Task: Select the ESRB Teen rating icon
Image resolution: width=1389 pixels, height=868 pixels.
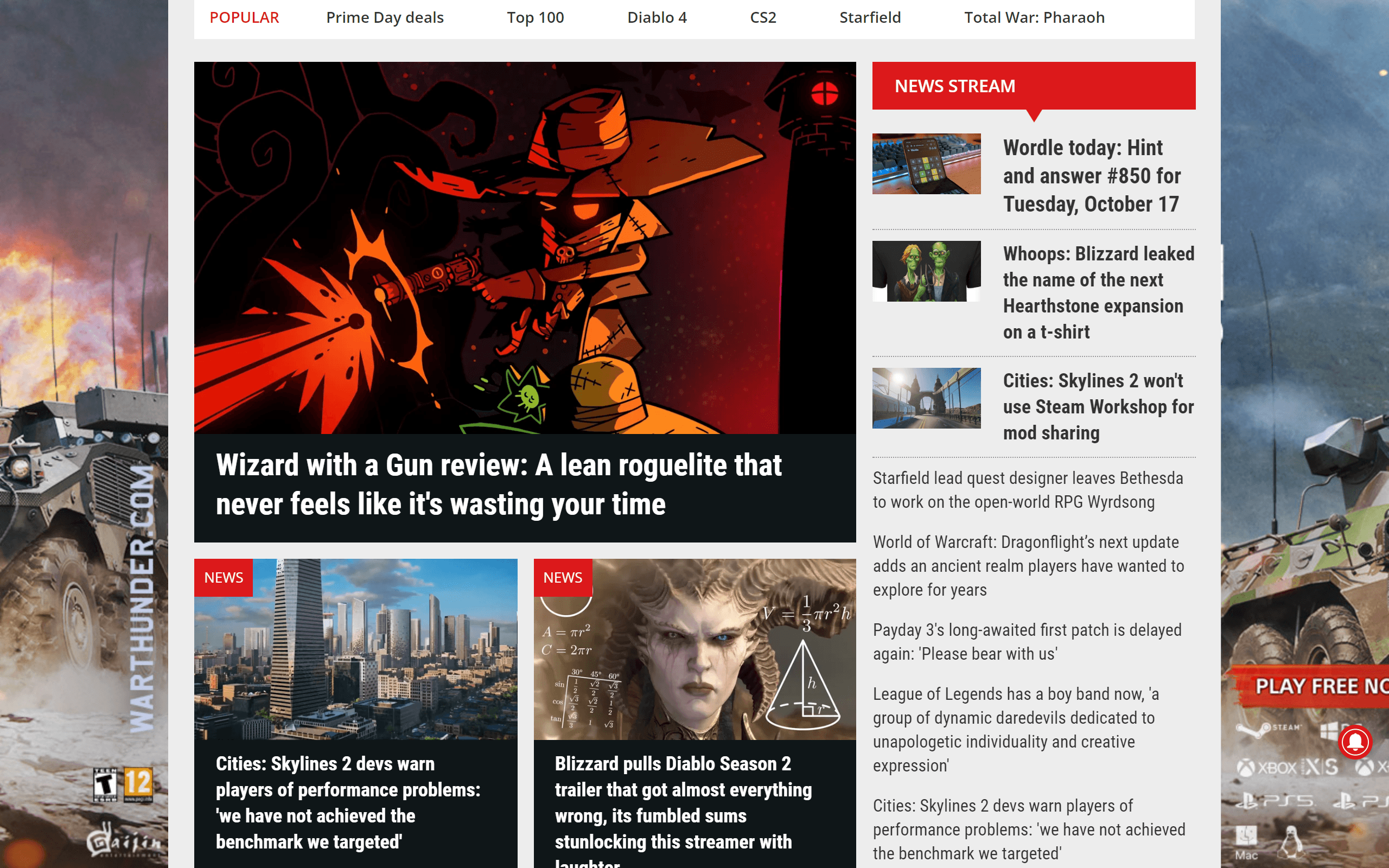Action: (106, 785)
